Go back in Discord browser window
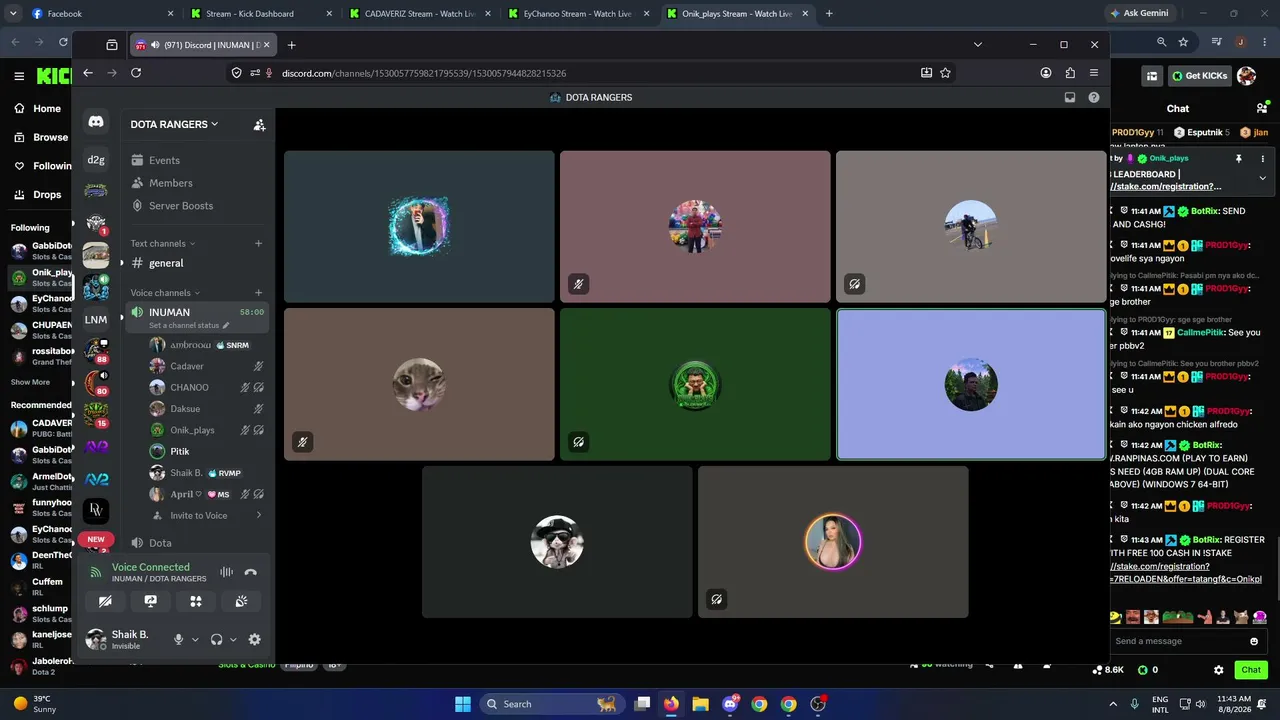This screenshot has width=1280, height=720. tap(88, 73)
